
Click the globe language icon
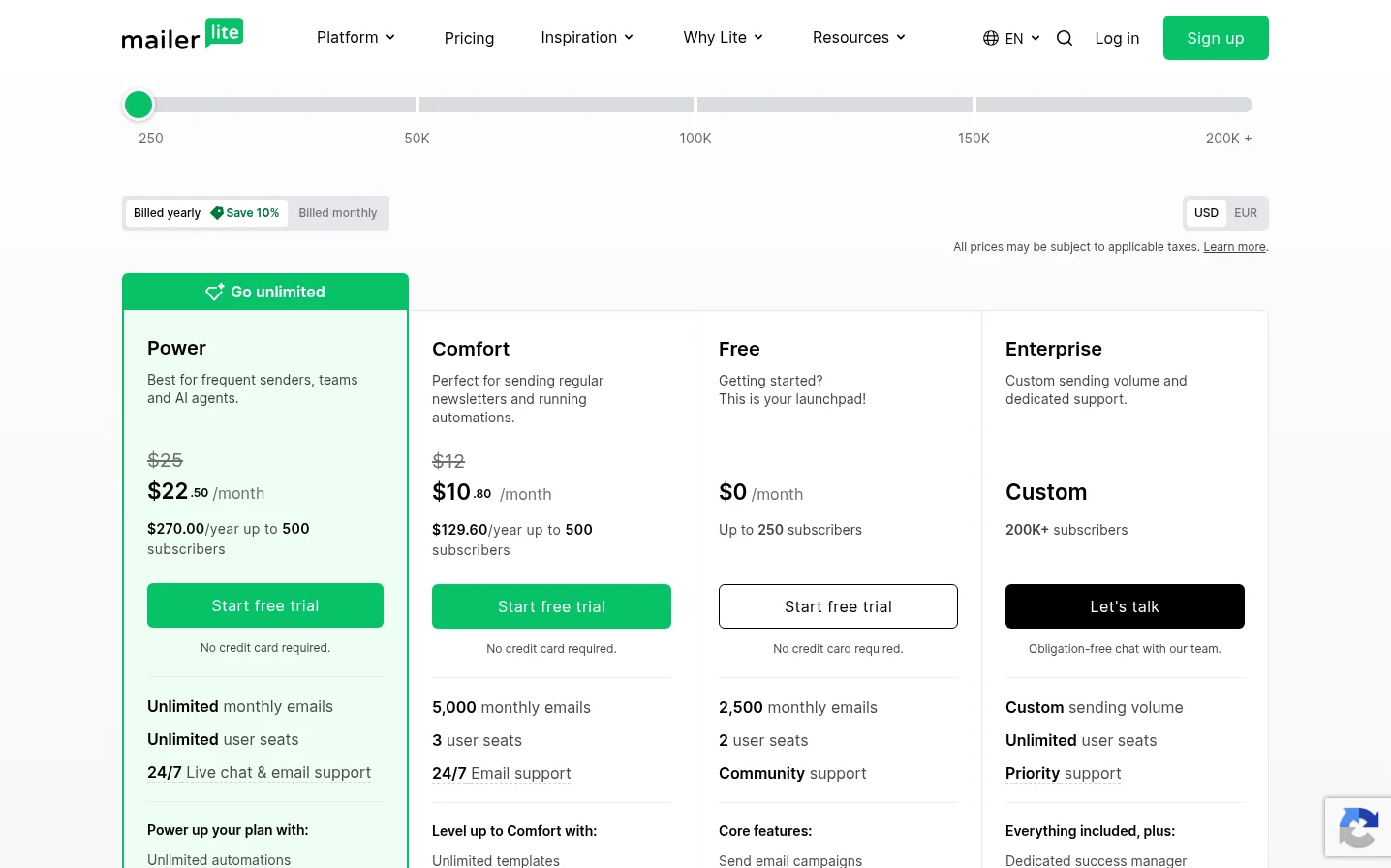tap(991, 38)
